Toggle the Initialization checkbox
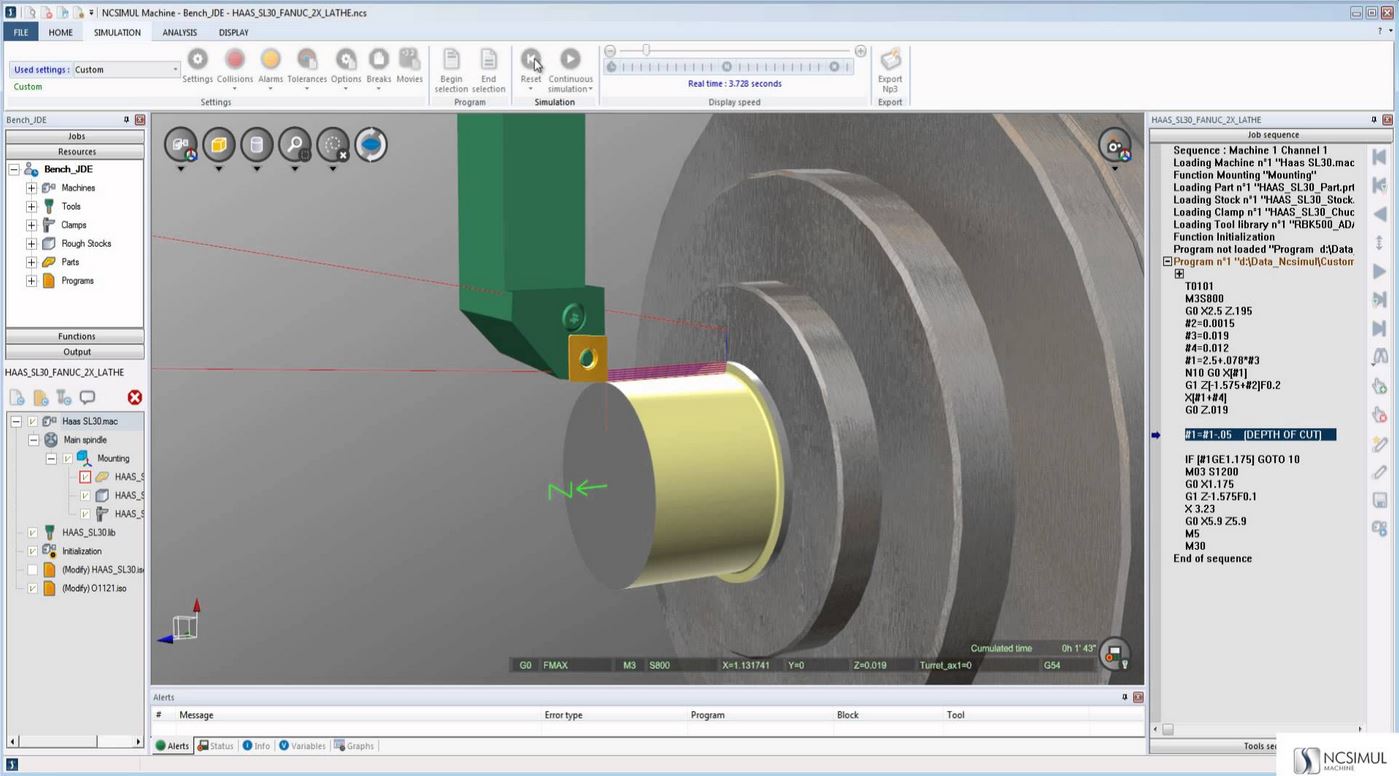Viewport: 1399px width, 776px height. (x=32, y=551)
